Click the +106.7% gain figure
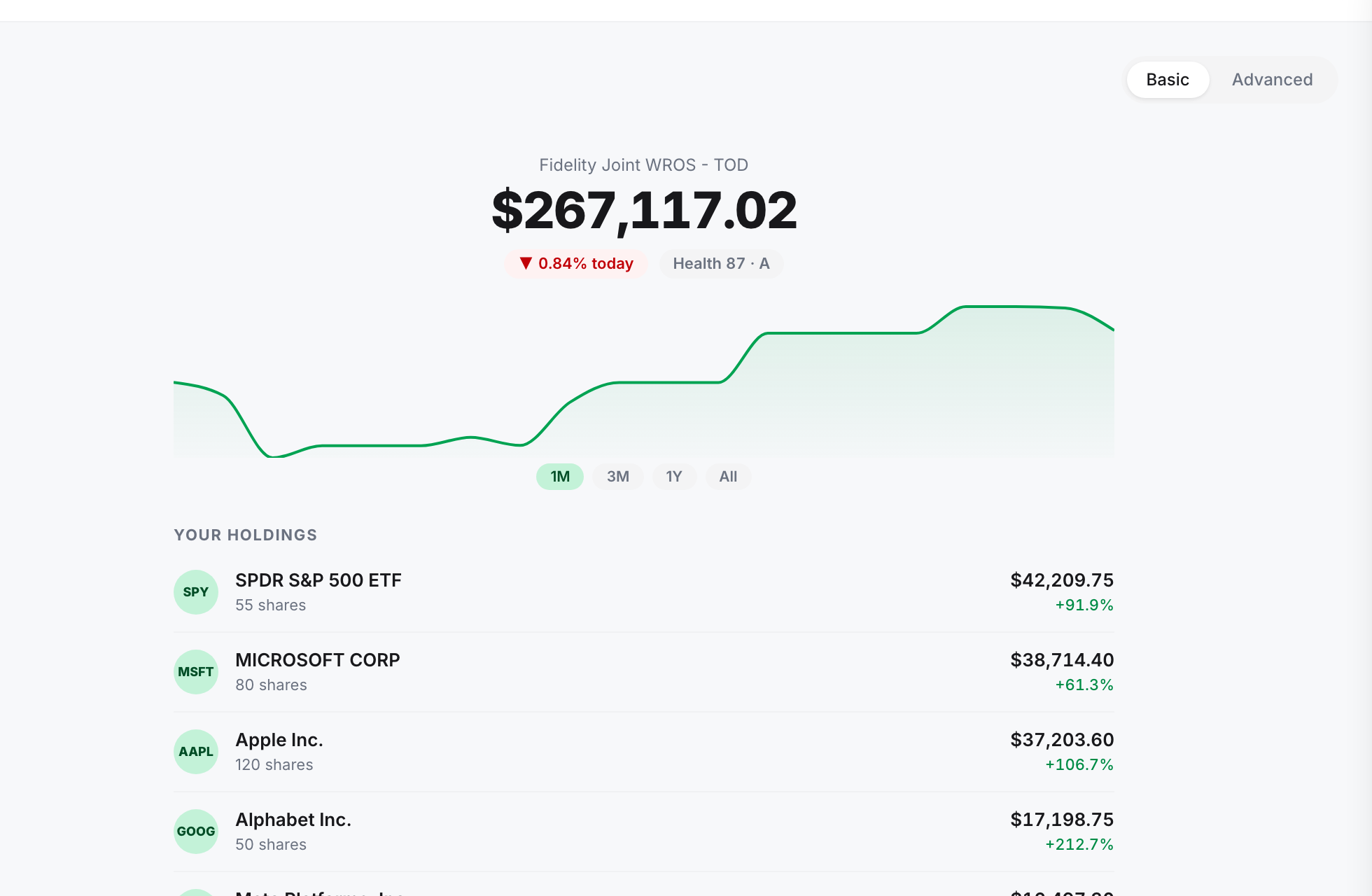The width and height of the screenshot is (1372, 896). [x=1079, y=764]
